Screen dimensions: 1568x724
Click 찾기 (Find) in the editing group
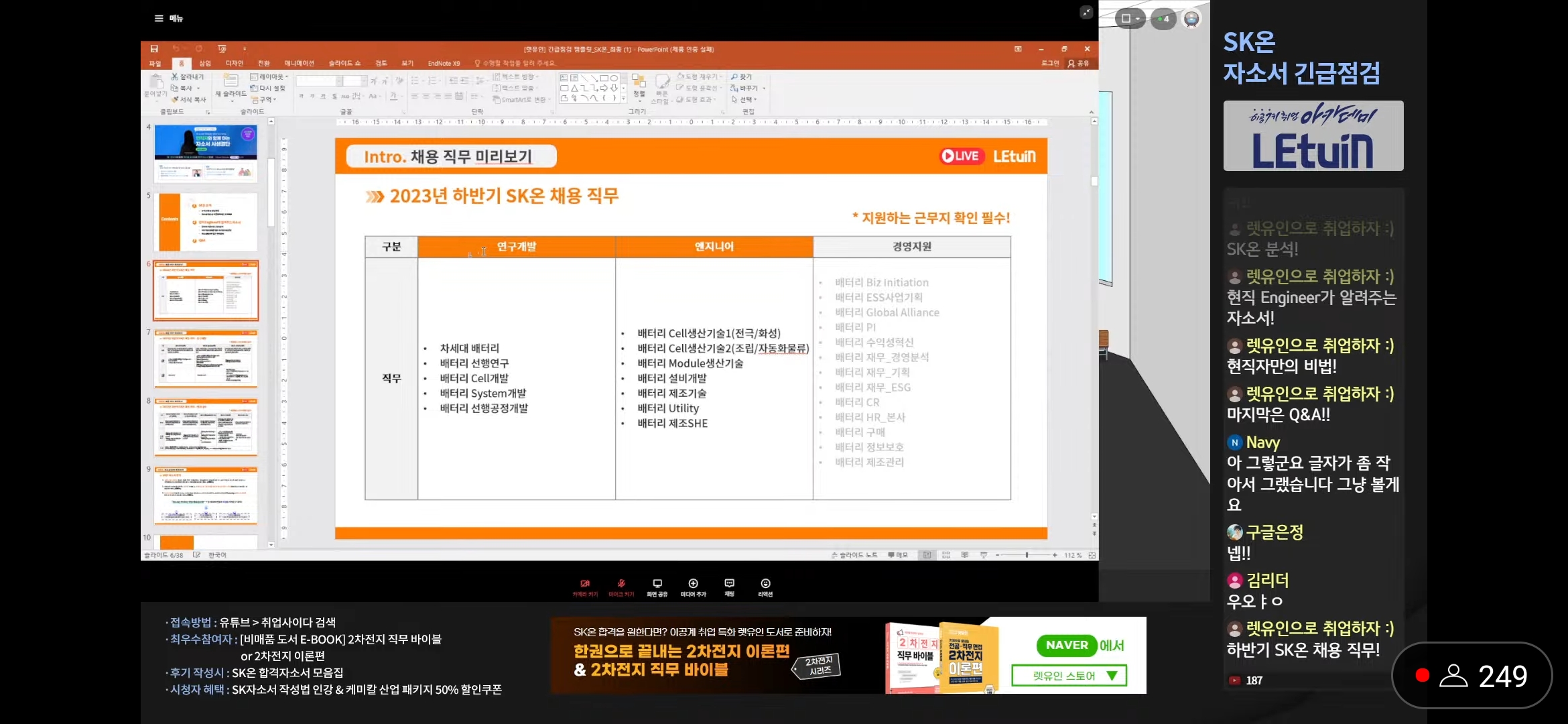742,76
